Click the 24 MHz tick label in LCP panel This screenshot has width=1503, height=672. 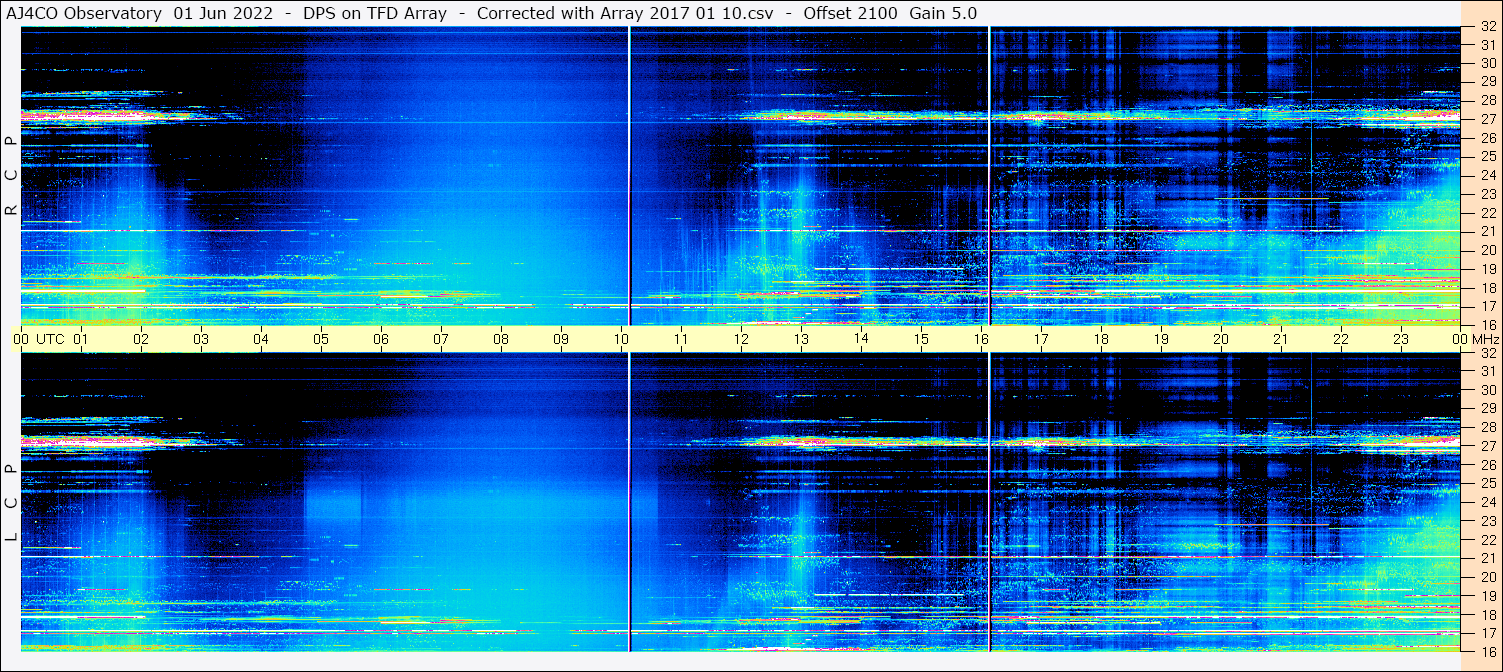pos(1488,502)
